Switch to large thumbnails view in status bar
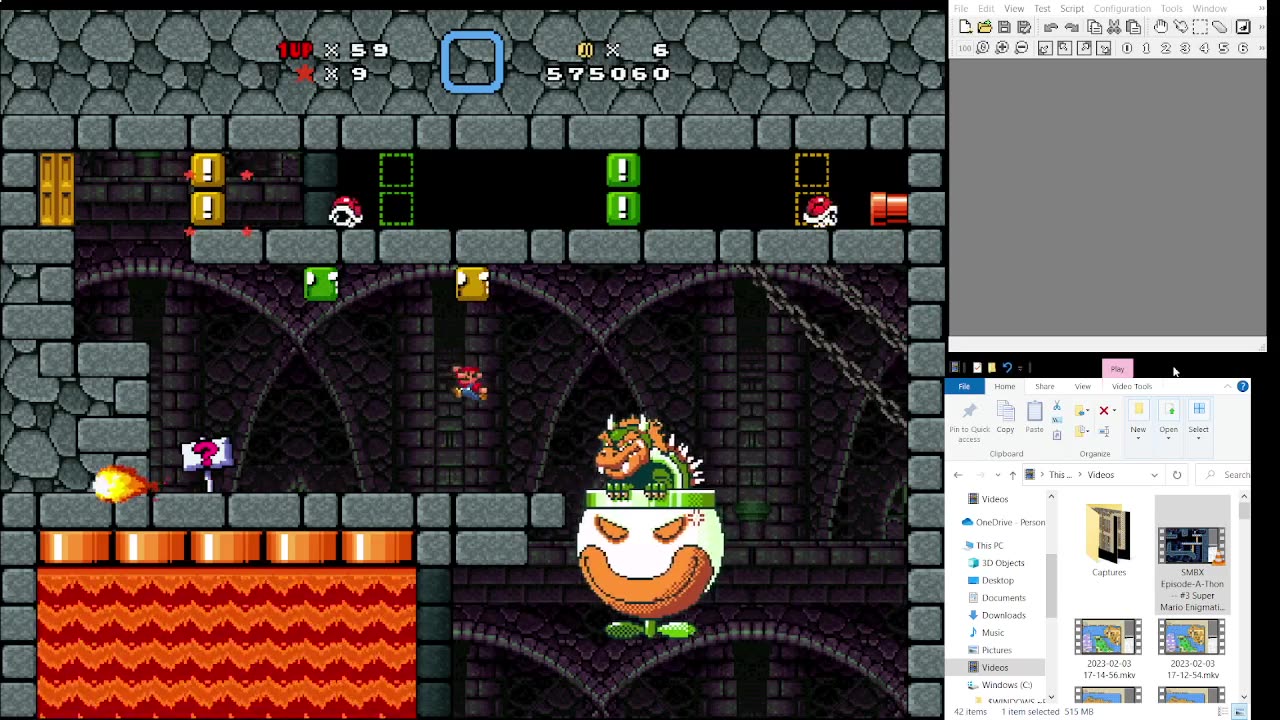Viewport: 1280px width, 720px height. (x=1239, y=712)
